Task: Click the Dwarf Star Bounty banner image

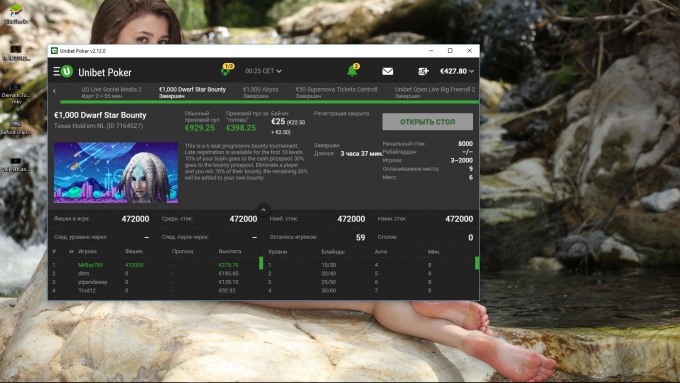Action: coord(116,173)
